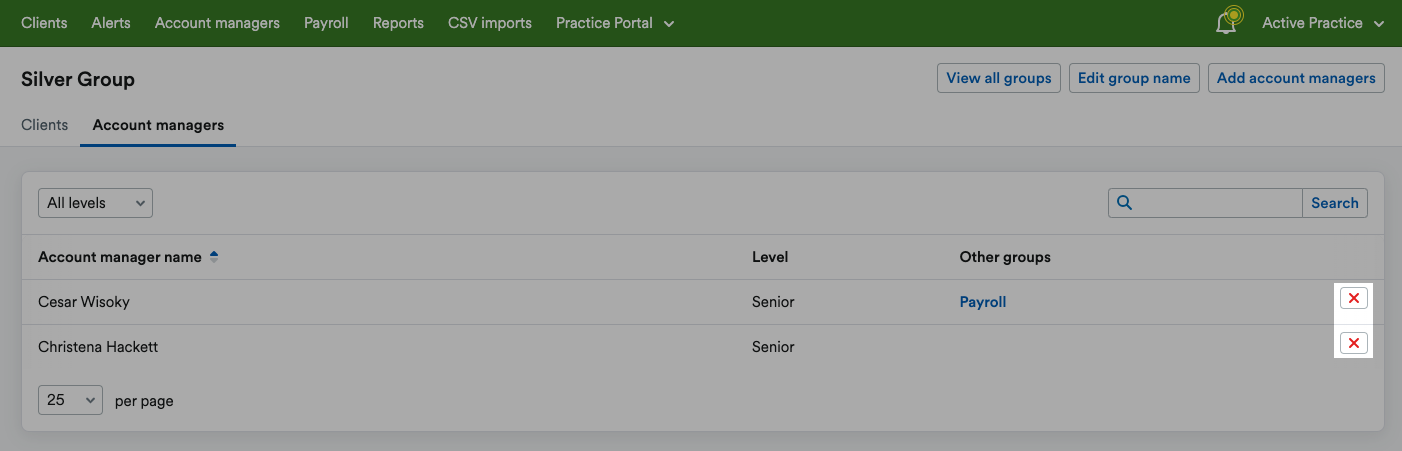Open the All levels dropdown
The width and height of the screenshot is (1402, 451).
point(95,203)
